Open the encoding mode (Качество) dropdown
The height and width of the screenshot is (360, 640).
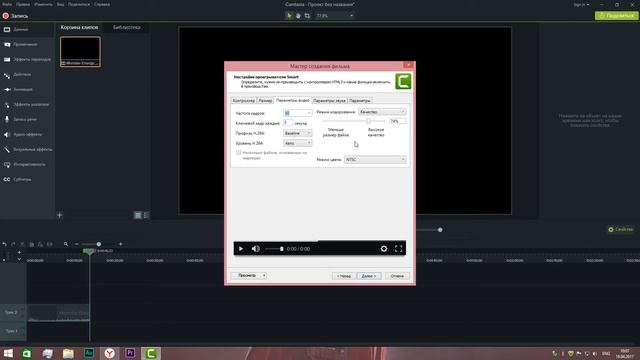(382, 112)
